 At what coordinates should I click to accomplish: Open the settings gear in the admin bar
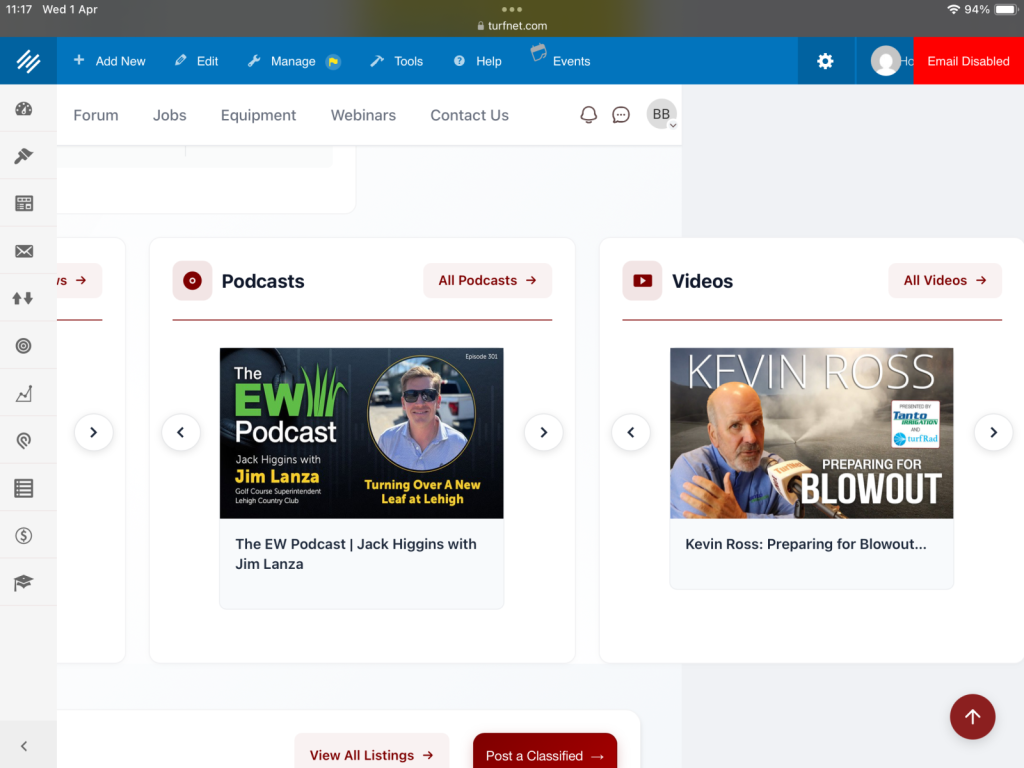(825, 61)
